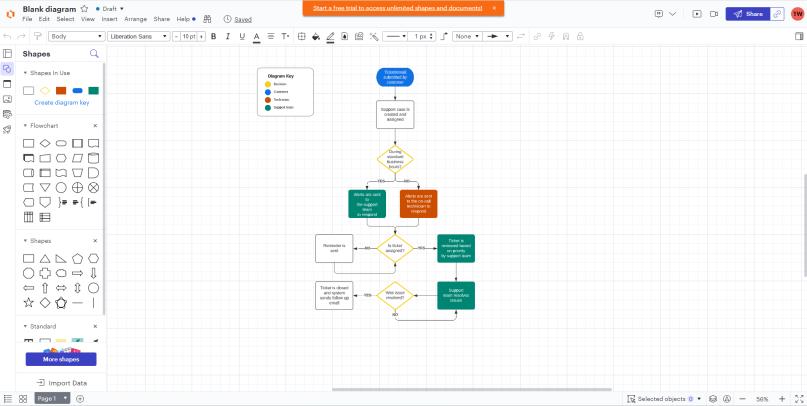Open the comments panel icon
This screenshot has width=807, height=406.
coord(659,14)
